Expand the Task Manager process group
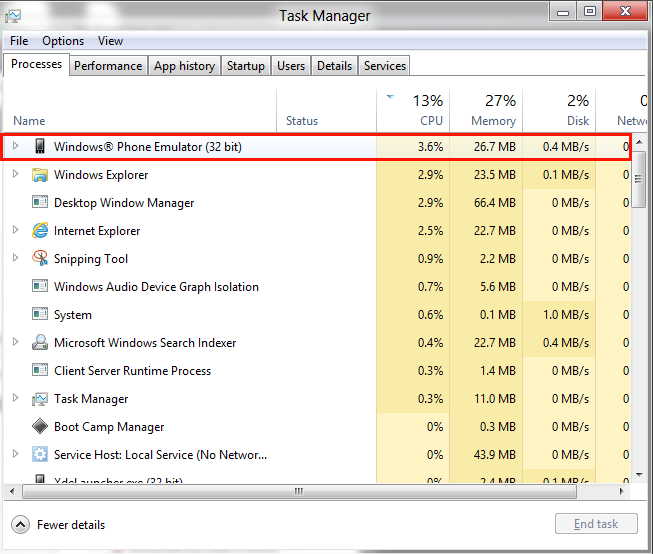 click(x=15, y=398)
